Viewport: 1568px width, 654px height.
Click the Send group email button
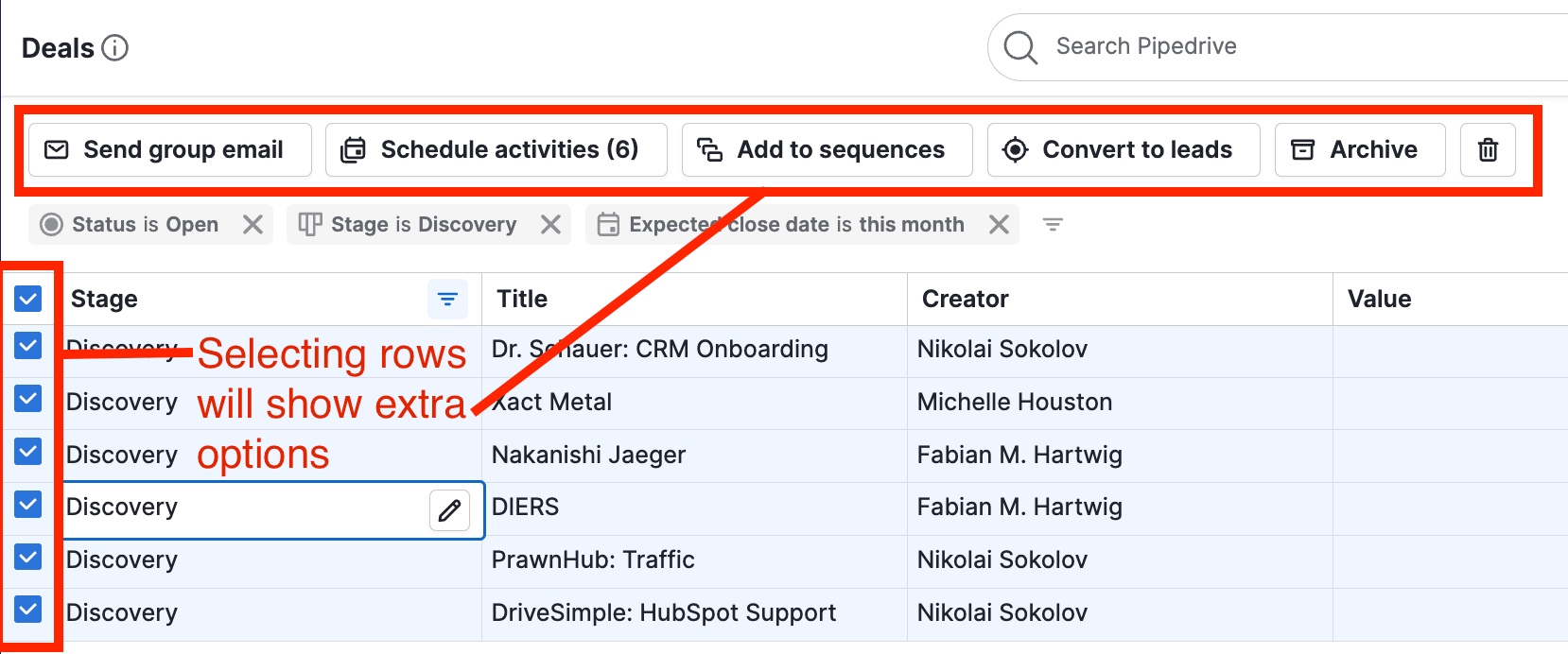170,149
